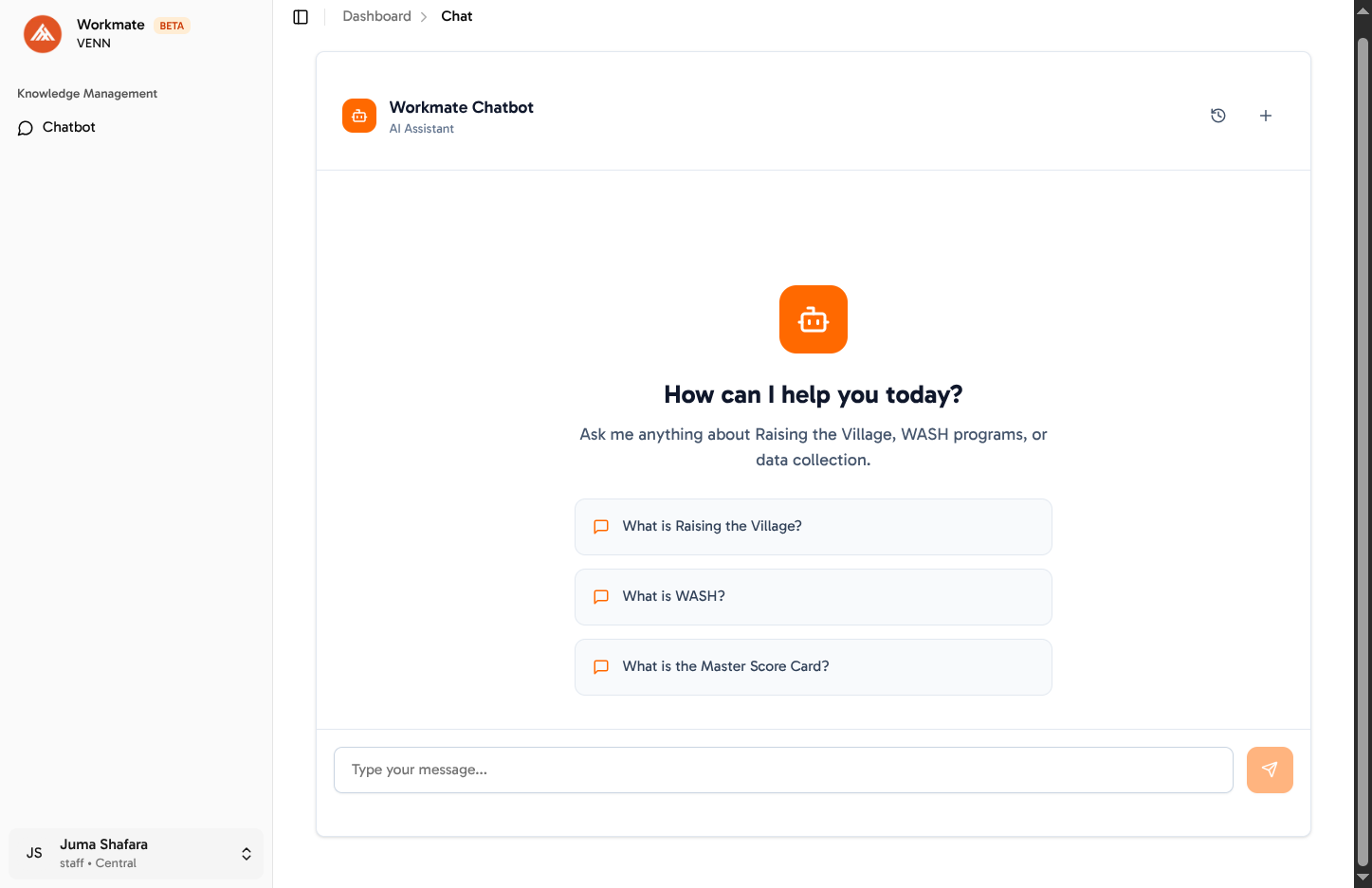Go to Dashboard breadcrumb
The width and height of the screenshot is (1372, 888).
point(377,16)
